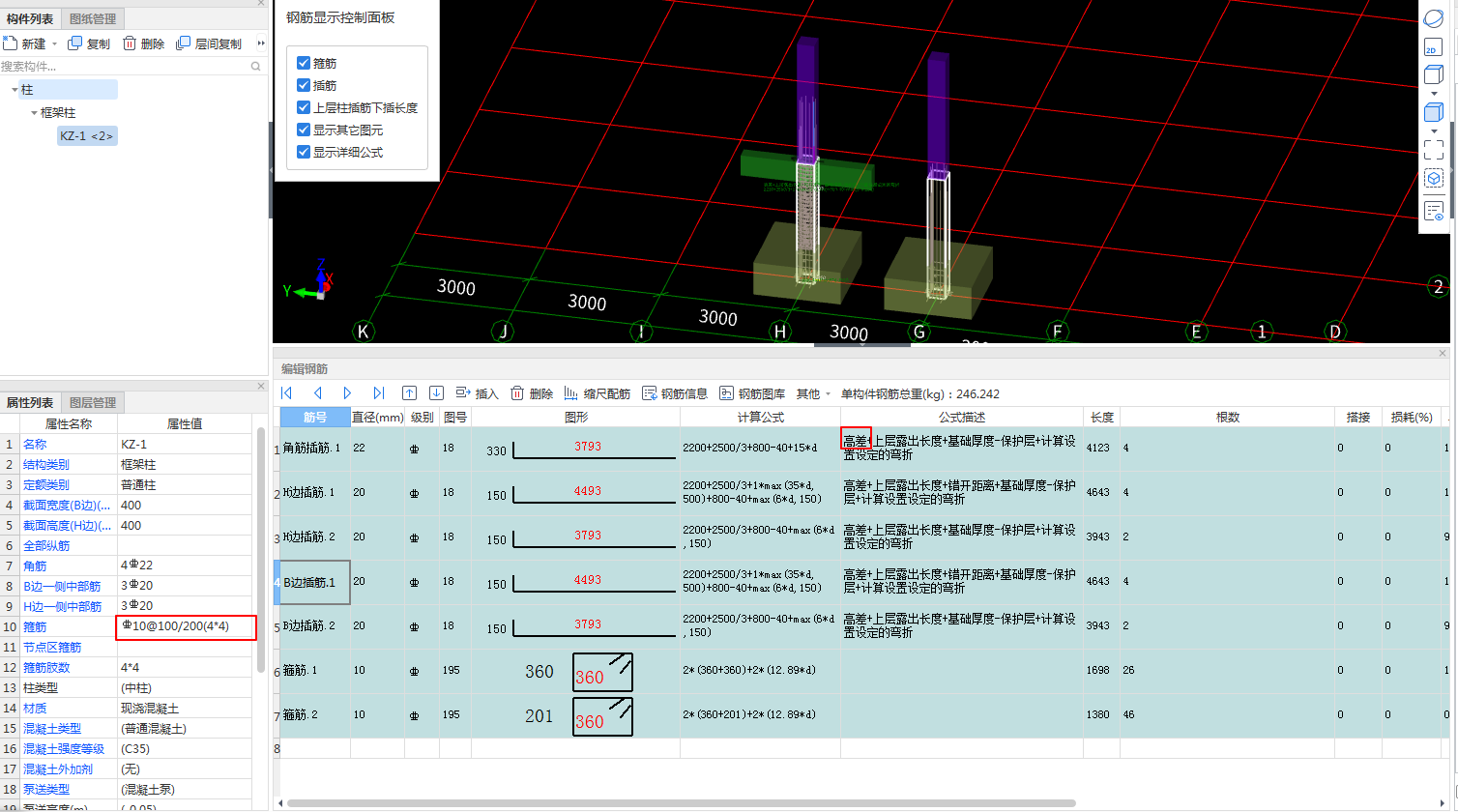Select the B边插筋.1 rebar cell
This screenshot has width=1458, height=812.
click(315, 582)
